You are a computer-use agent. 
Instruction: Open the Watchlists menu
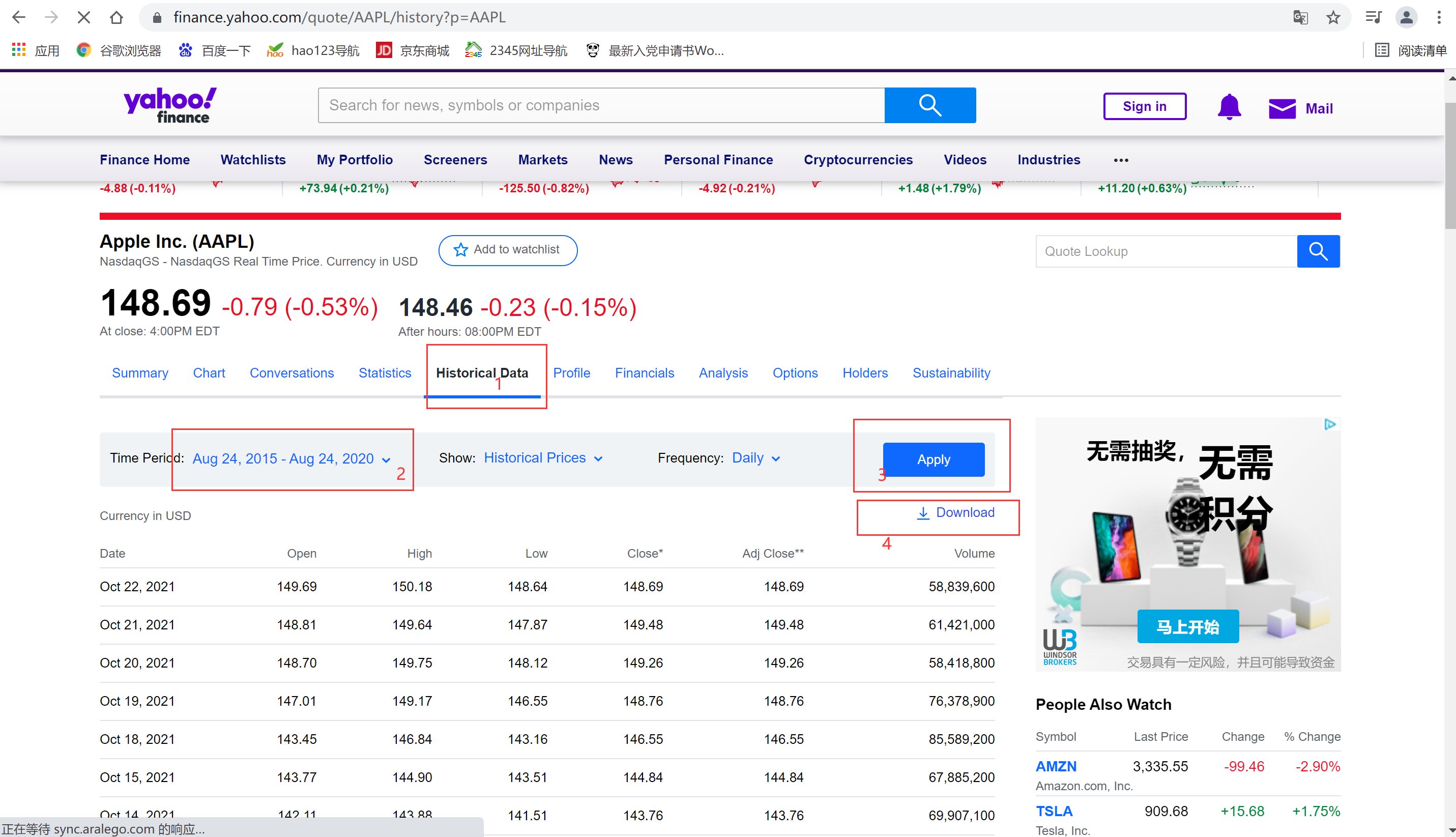tap(253, 160)
